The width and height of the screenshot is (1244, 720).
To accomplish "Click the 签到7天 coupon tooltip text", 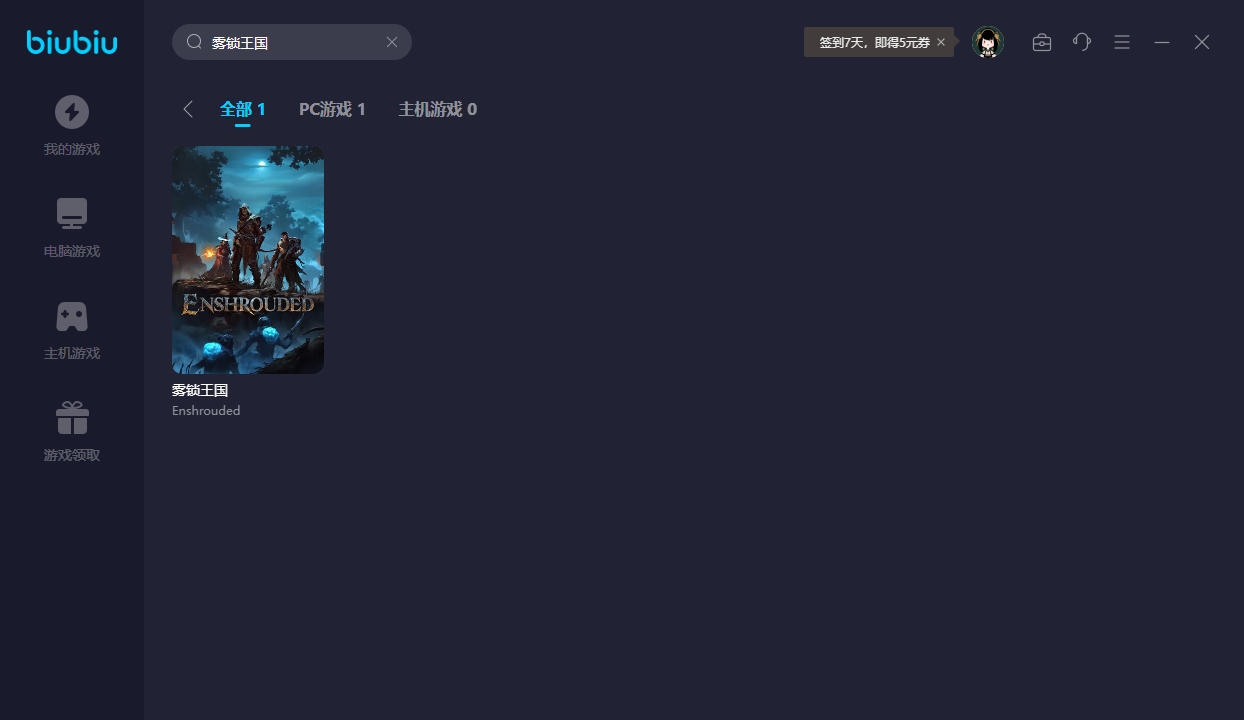I will click(x=874, y=42).
